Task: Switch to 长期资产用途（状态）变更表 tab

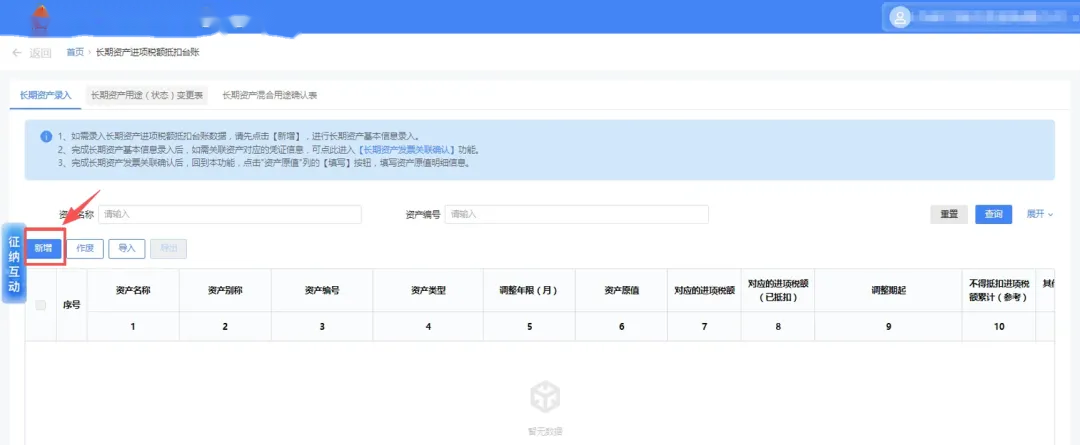Action: click(147, 96)
